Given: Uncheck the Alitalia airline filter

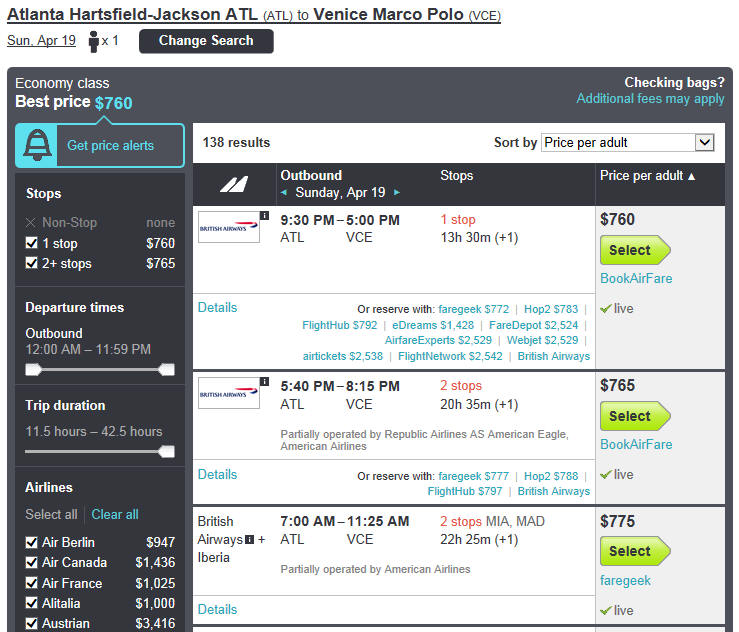Looking at the screenshot, I should 31,603.
